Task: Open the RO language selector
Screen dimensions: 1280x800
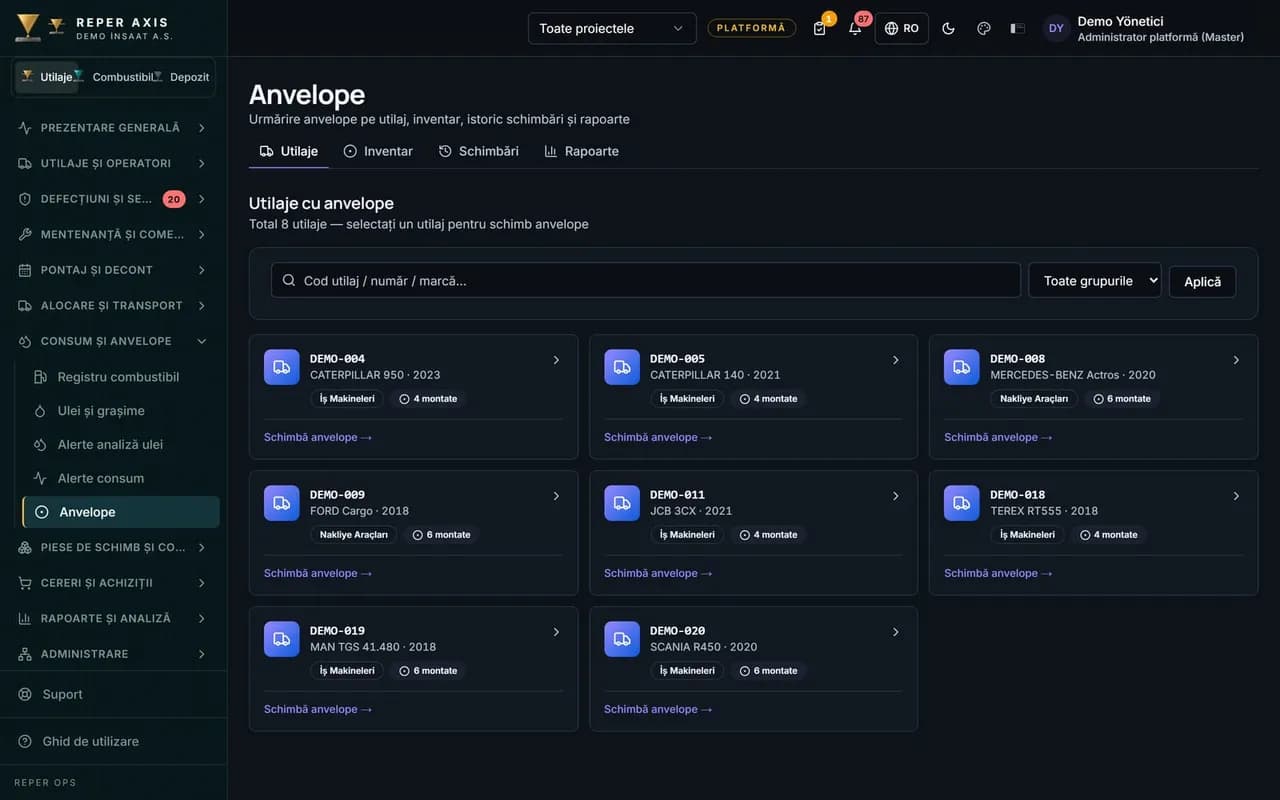Action: [902, 28]
